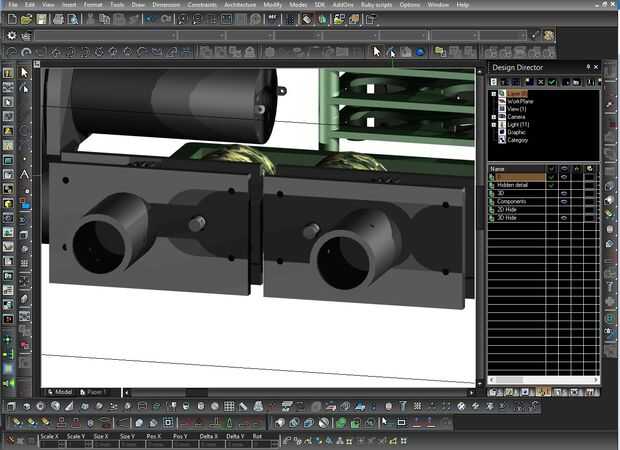Switch to the Paper 1 tab
This screenshot has width=620, height=450.
point(96,392)
